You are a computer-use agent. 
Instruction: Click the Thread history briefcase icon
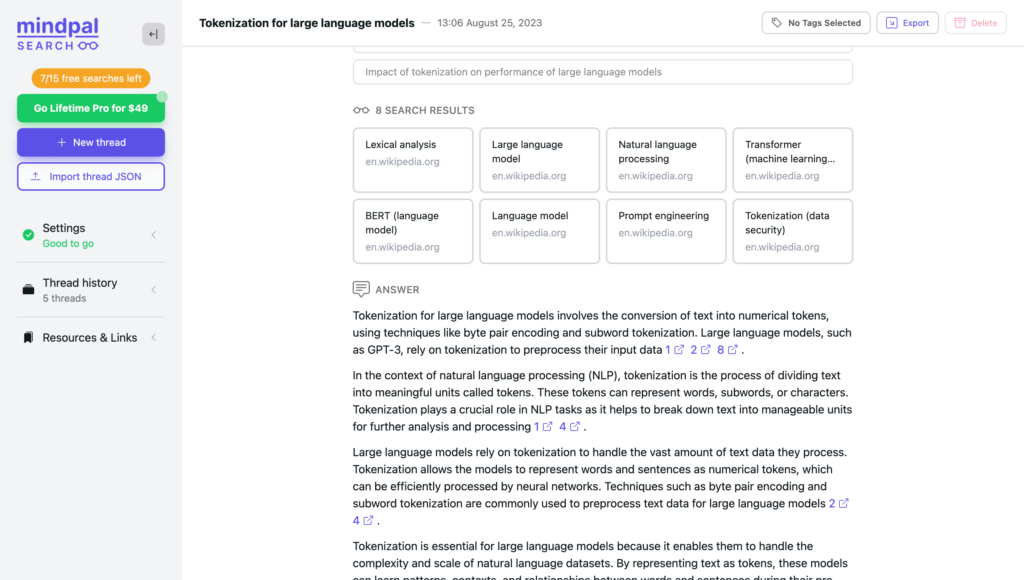(x=28, y=290)
